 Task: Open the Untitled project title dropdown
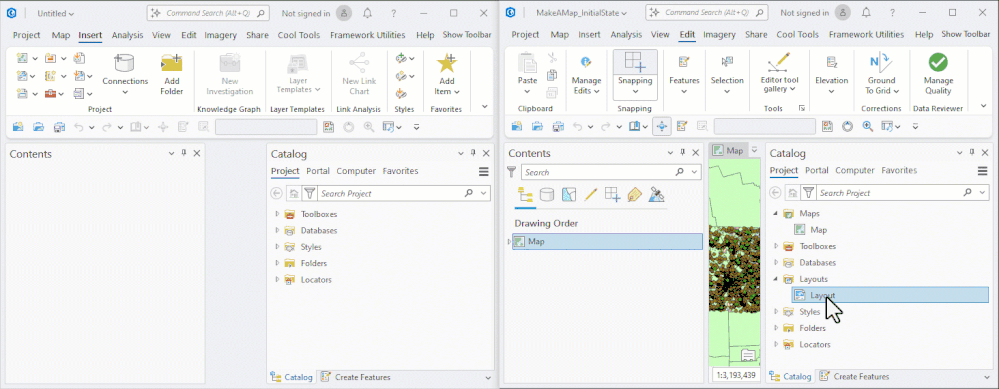click(55, 13)
